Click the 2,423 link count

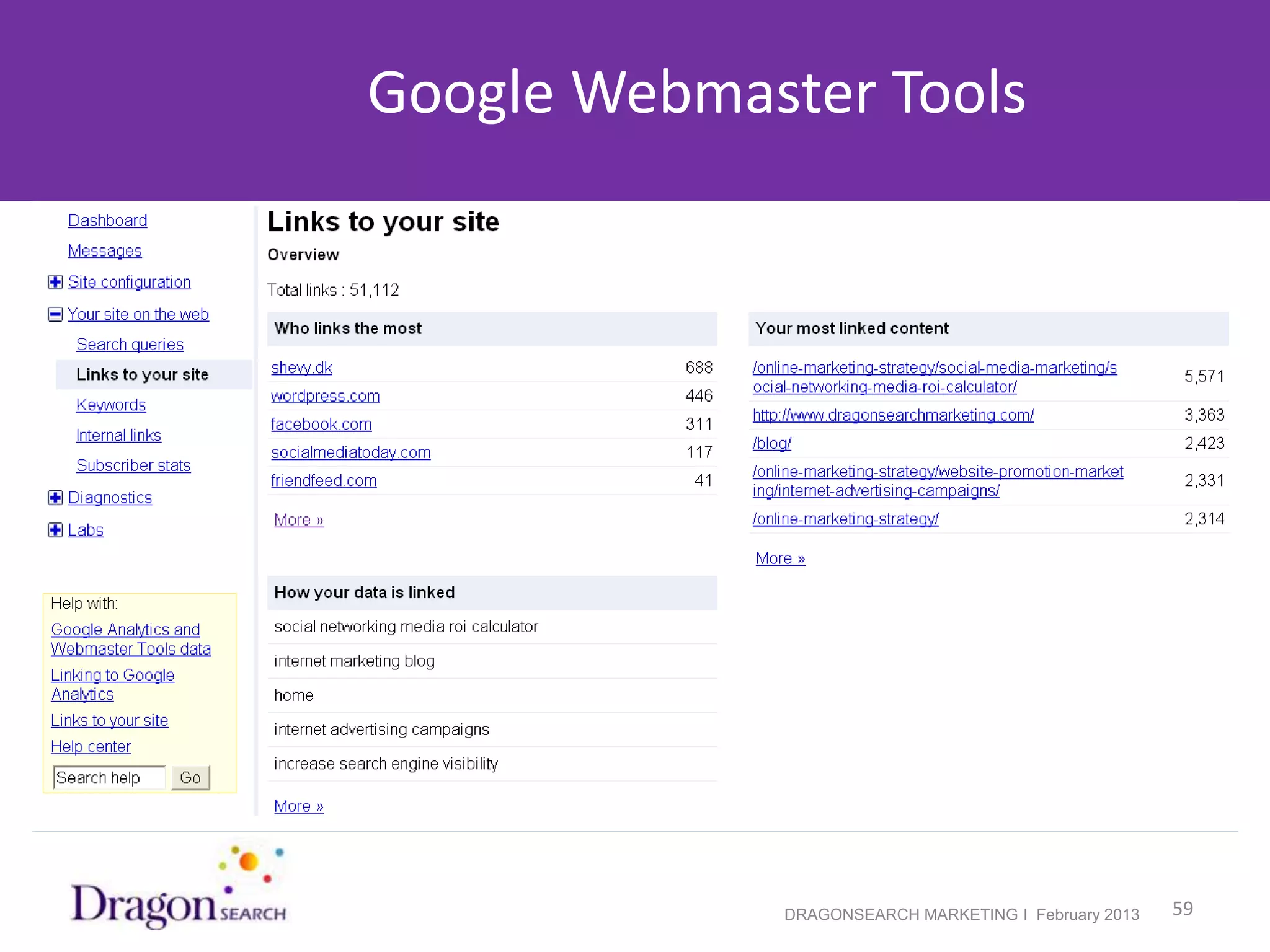[x=1204, y=443]
